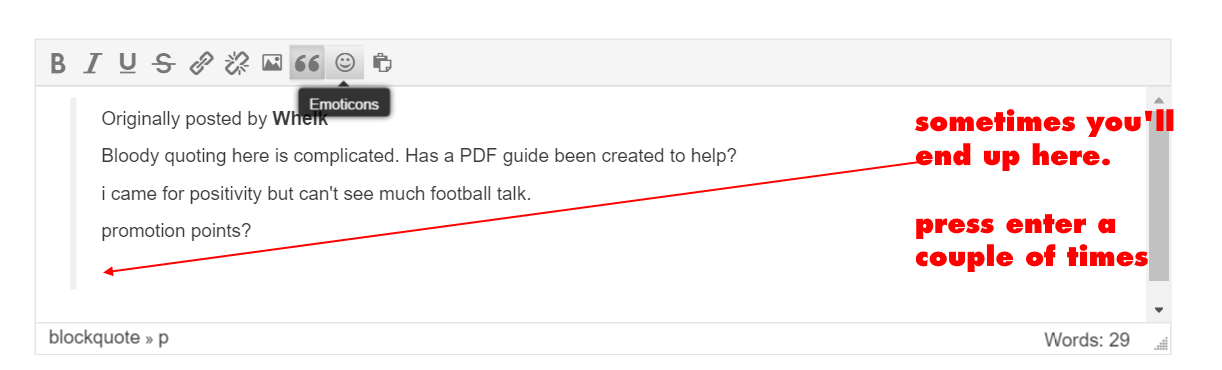Toggle the Blockquote quote-marks button
This screenshot has width=1222, height=370.
point(307,64)
